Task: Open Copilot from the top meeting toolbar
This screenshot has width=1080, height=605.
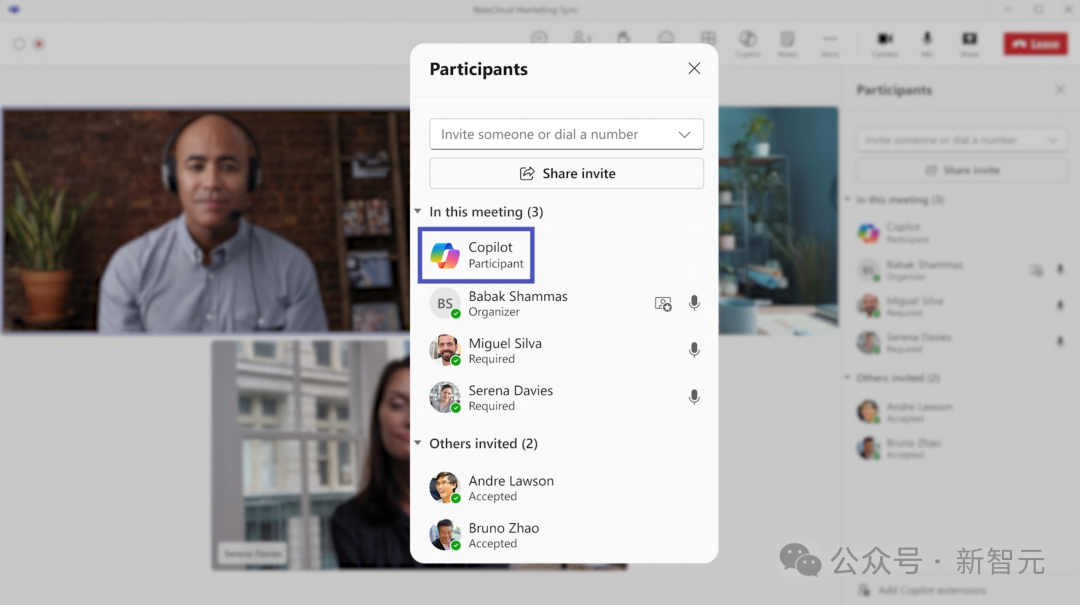Action: (x=747, y=40)
